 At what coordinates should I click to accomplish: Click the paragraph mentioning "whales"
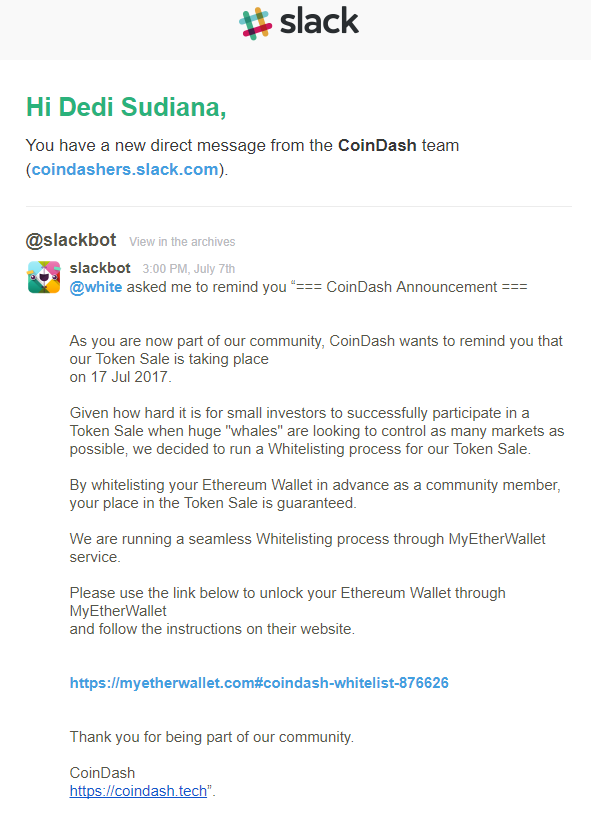point(317,431)
